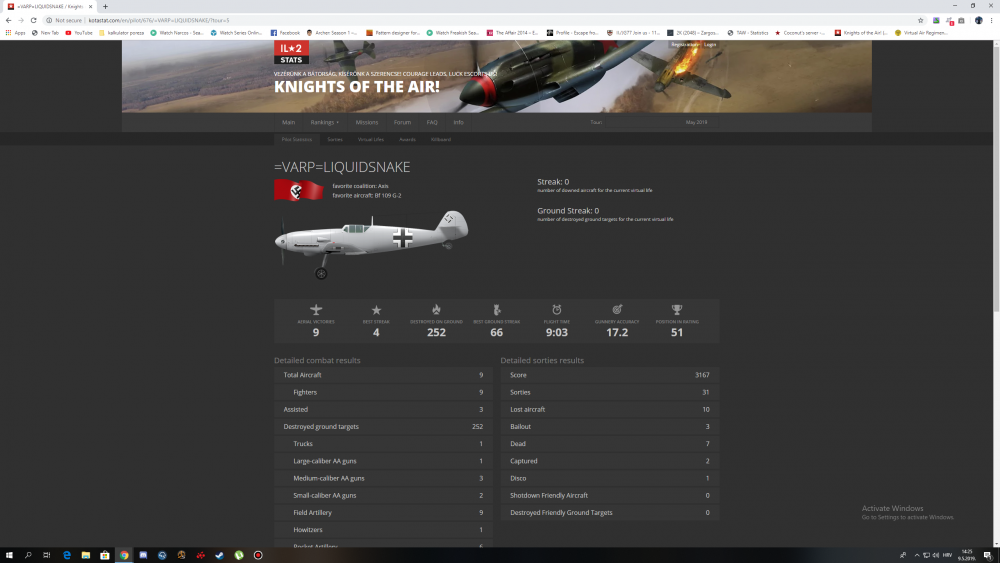
Task: Open the Virtual Lifes tab
Action: click(x=371, y=139)
